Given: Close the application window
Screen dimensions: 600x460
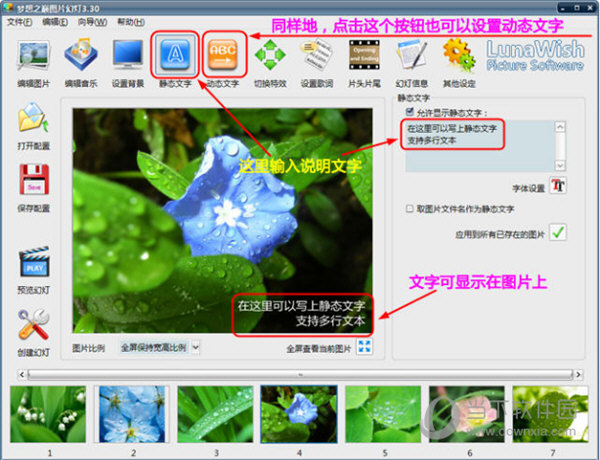Looking at the screenshot, I should pos(589,7).
